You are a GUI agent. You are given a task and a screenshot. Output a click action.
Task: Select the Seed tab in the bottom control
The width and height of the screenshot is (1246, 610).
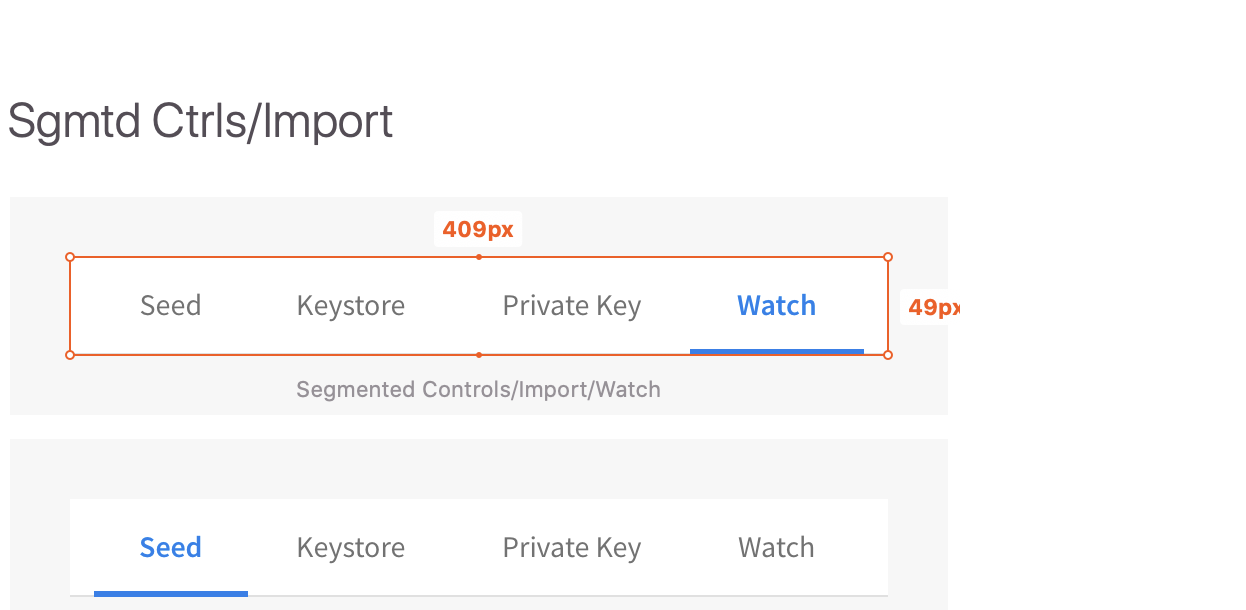pos(170,547)
